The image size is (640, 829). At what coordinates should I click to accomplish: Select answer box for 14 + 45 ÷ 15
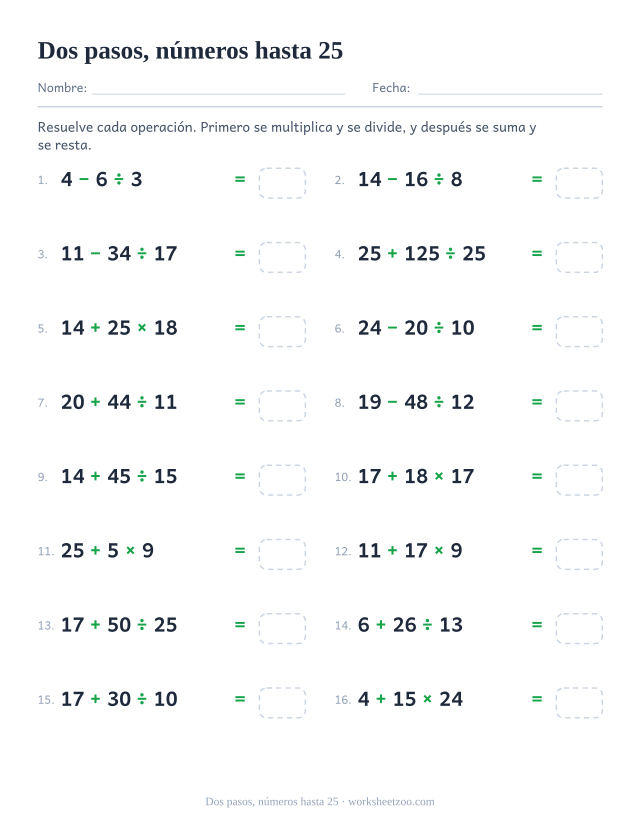[x=282, y=480]
